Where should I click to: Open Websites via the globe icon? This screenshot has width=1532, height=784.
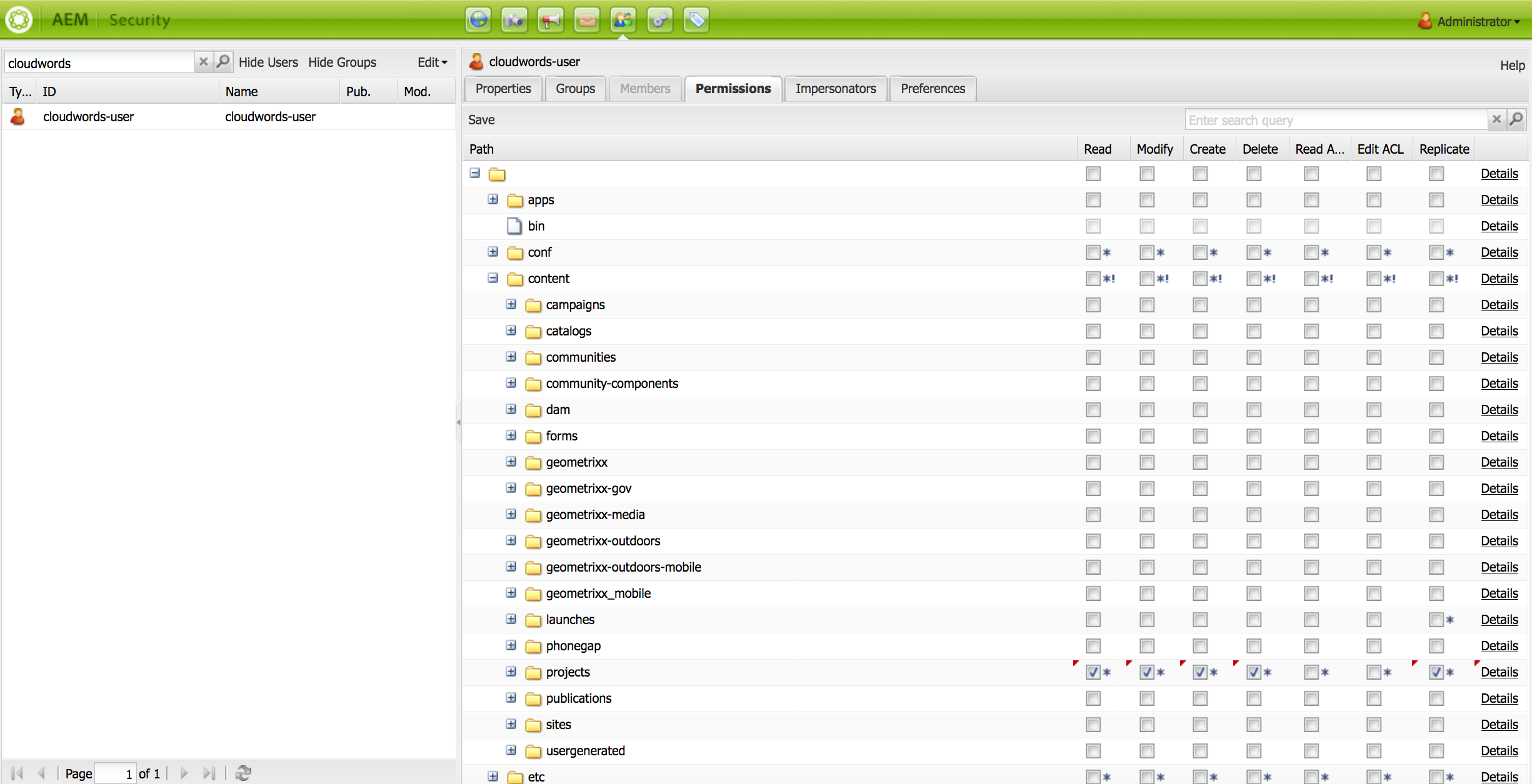pyautogui.click(x=478, y=20)
